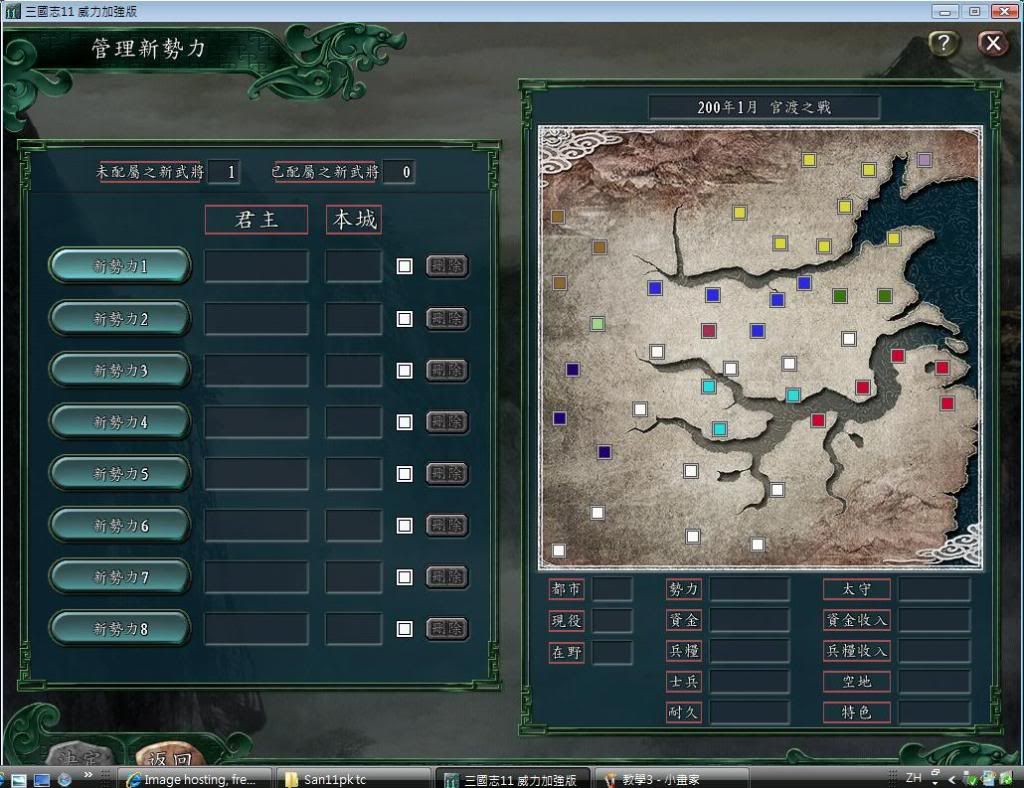Click the 耐久 info label
Screen dimensions: 1024x788
click(684, 712)
